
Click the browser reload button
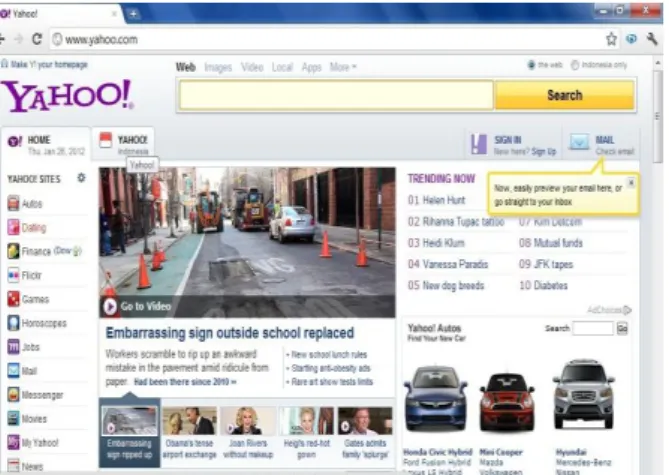[x=37, y=39]
